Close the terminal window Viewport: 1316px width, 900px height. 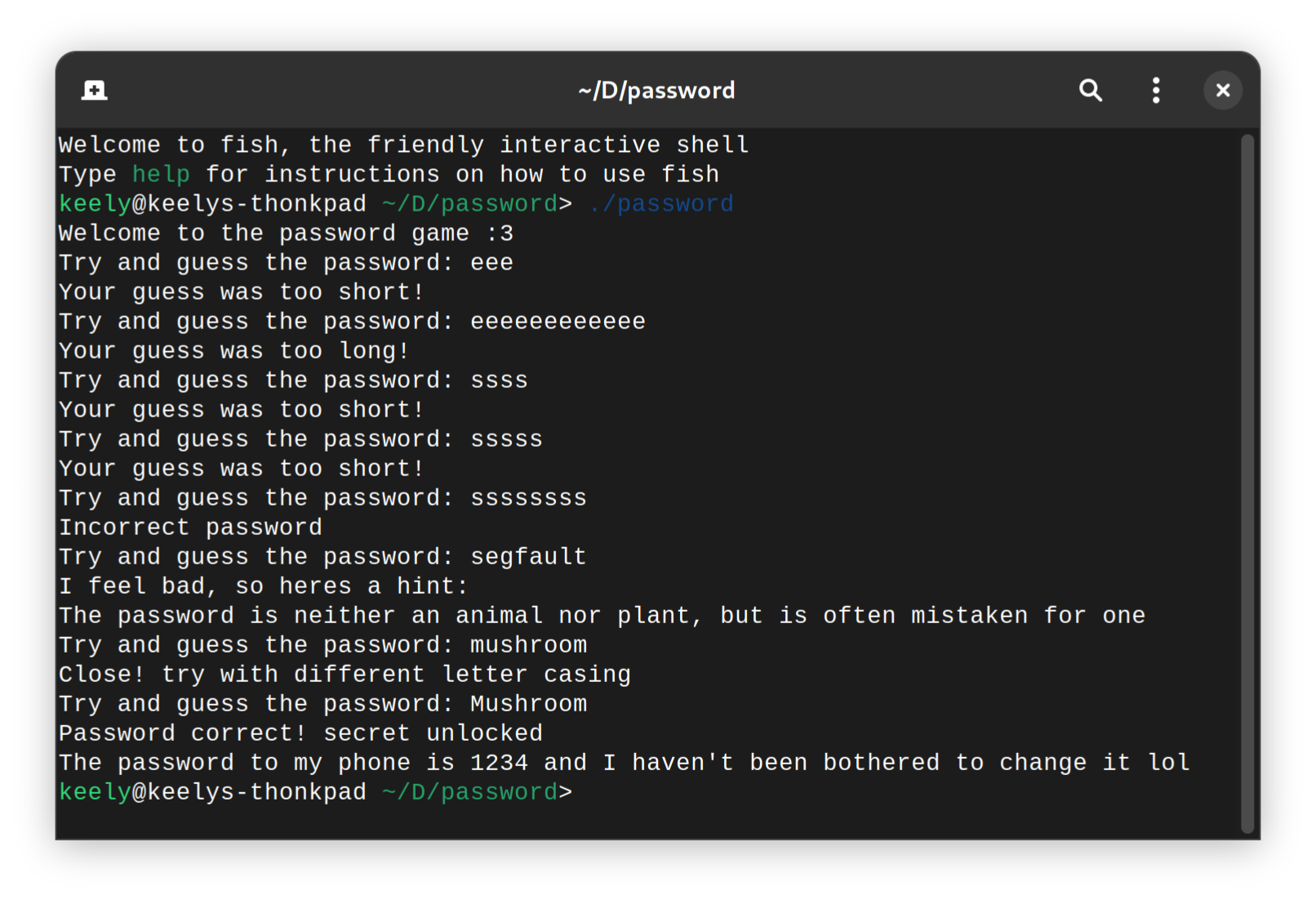[x=1222, y=90]
